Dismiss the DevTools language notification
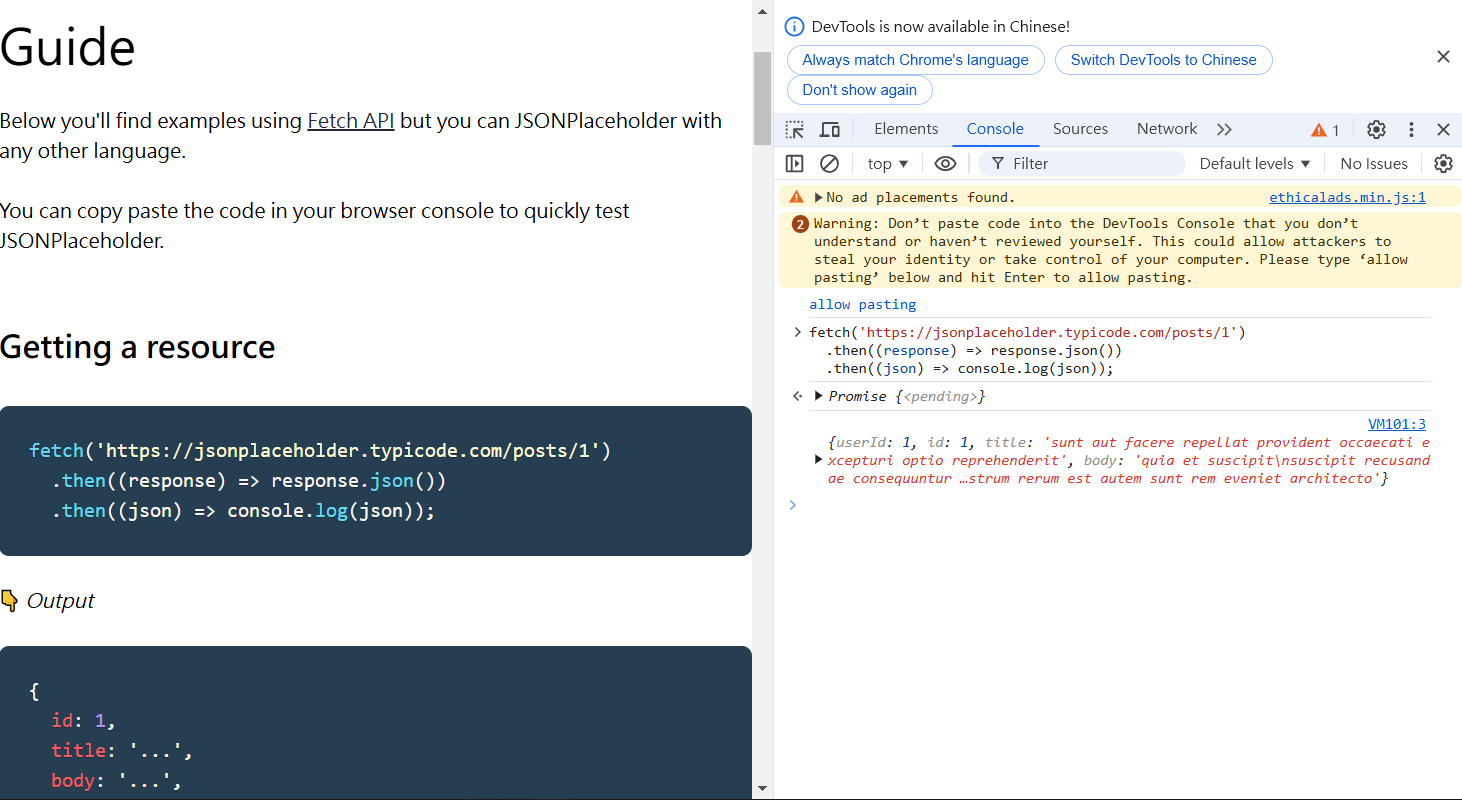1462x800 pixels. (1443, 57)
